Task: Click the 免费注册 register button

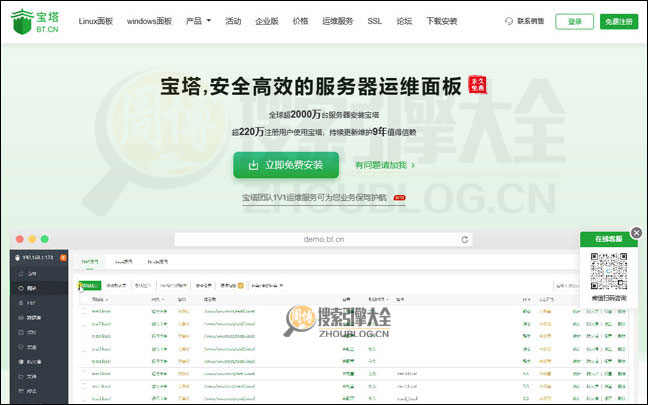Action: coord(619,21)
